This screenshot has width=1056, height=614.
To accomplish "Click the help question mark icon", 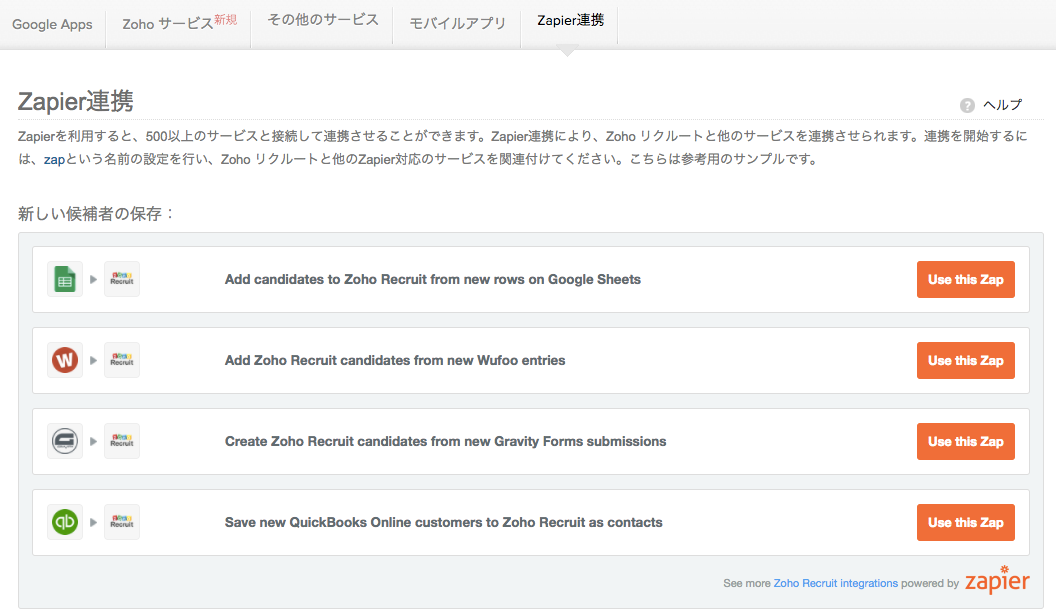I will [967, 105].
